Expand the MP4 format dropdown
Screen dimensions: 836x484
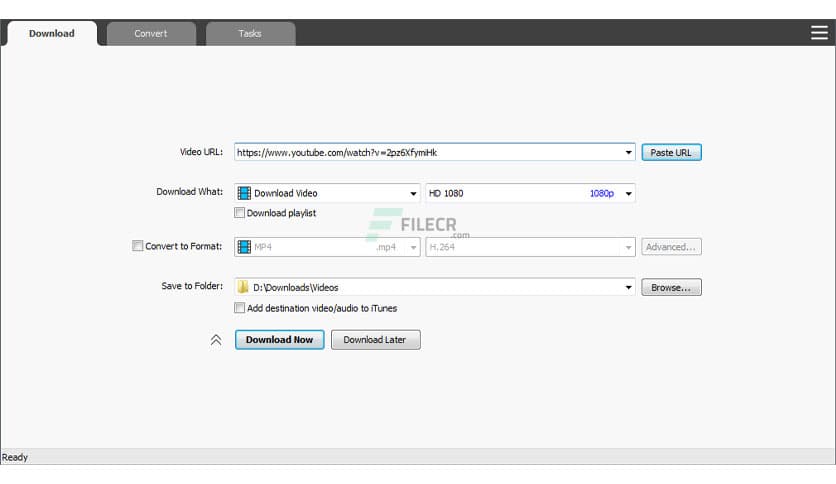pos(413,247)
